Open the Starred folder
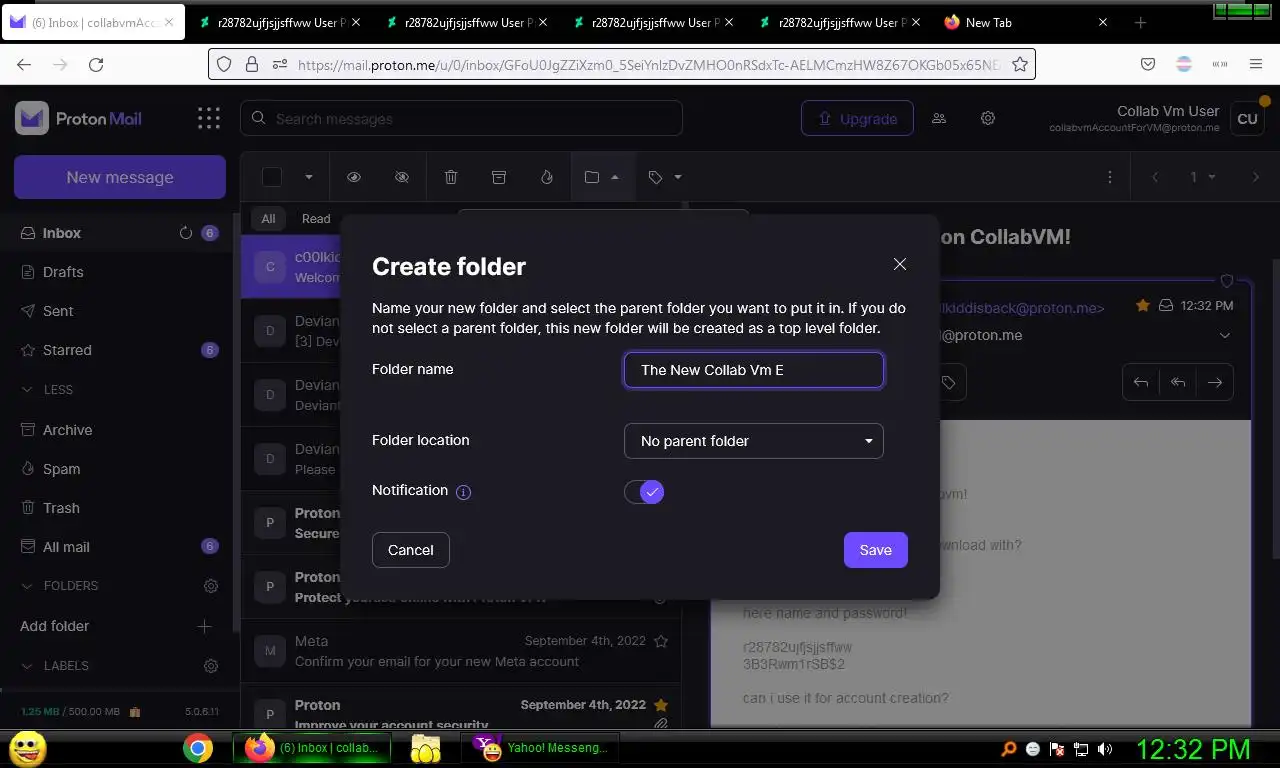 [67, 350]
